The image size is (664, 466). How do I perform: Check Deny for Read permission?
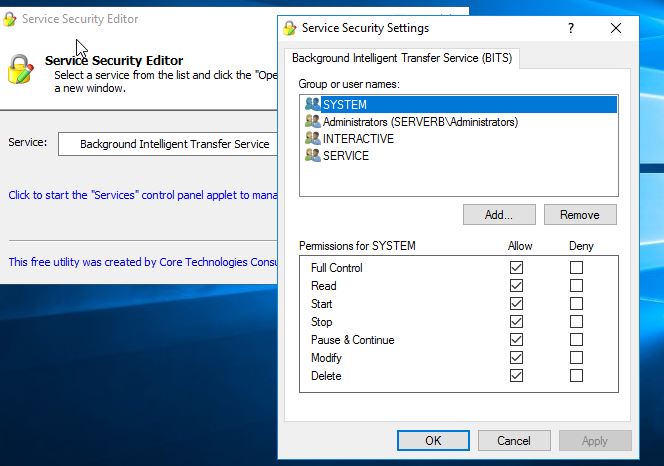point(576,286)
